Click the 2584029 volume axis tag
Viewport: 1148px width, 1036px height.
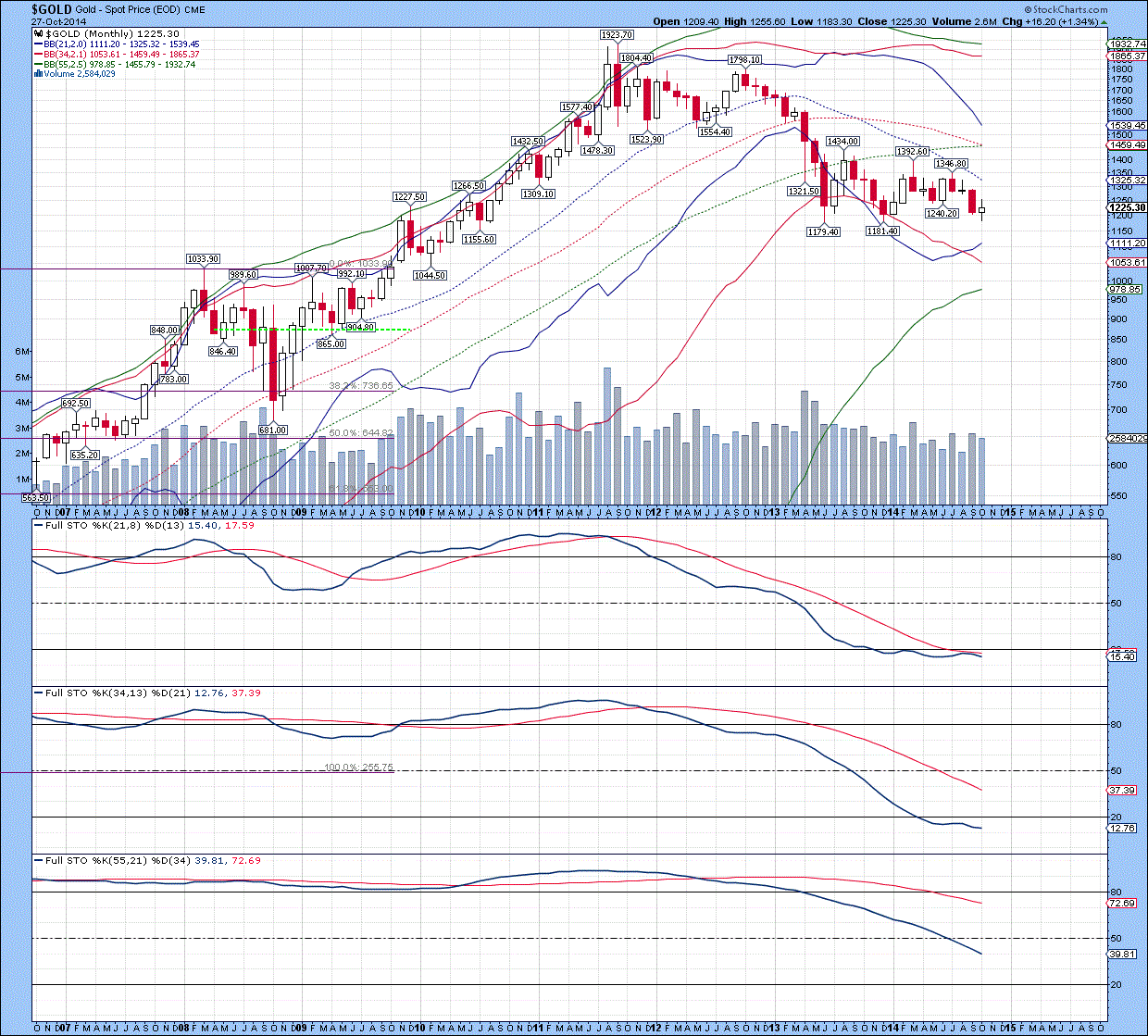pyautogui.click(x=1127, y=438)
